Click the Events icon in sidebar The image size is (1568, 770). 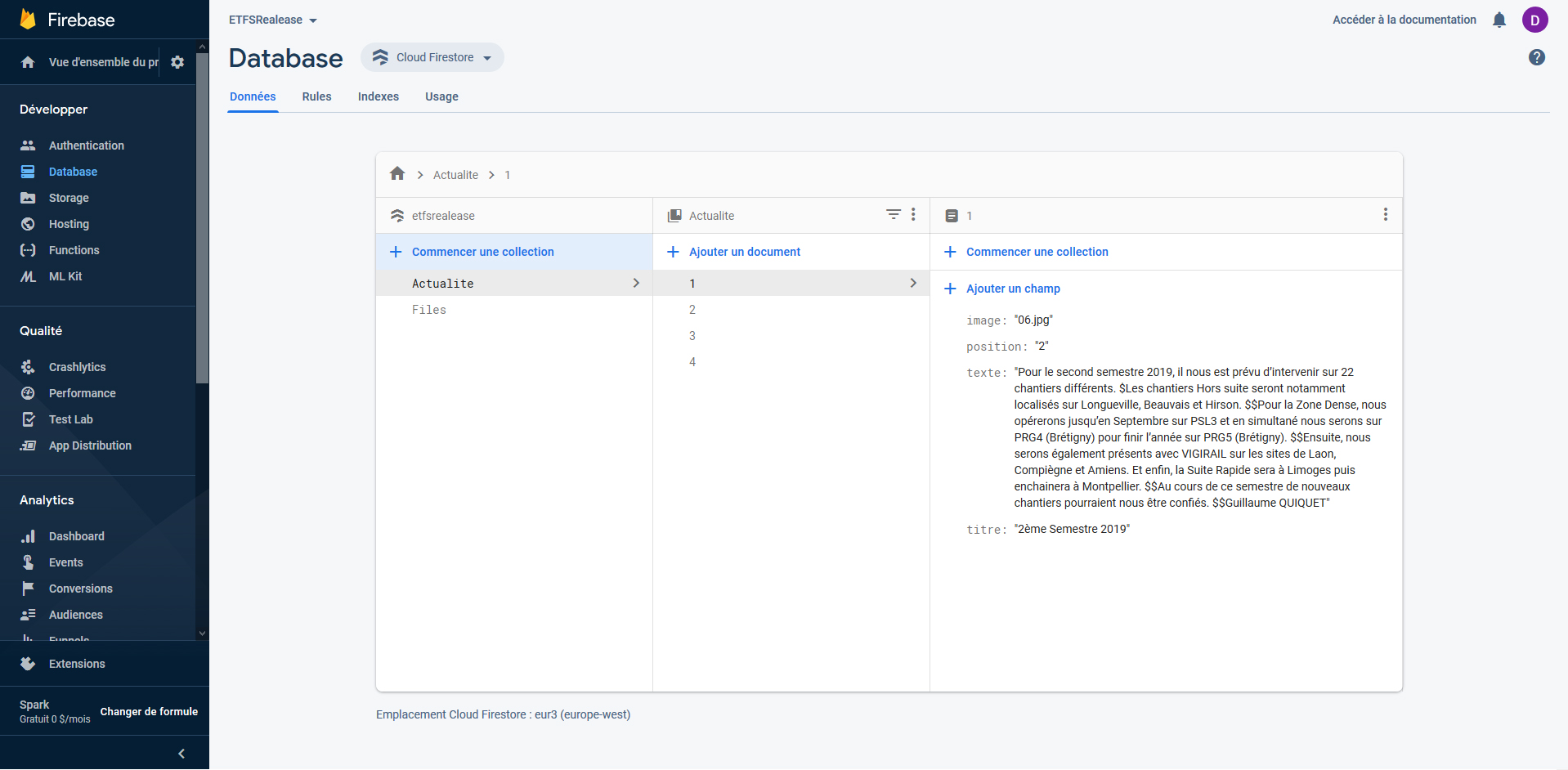[28, 562]
